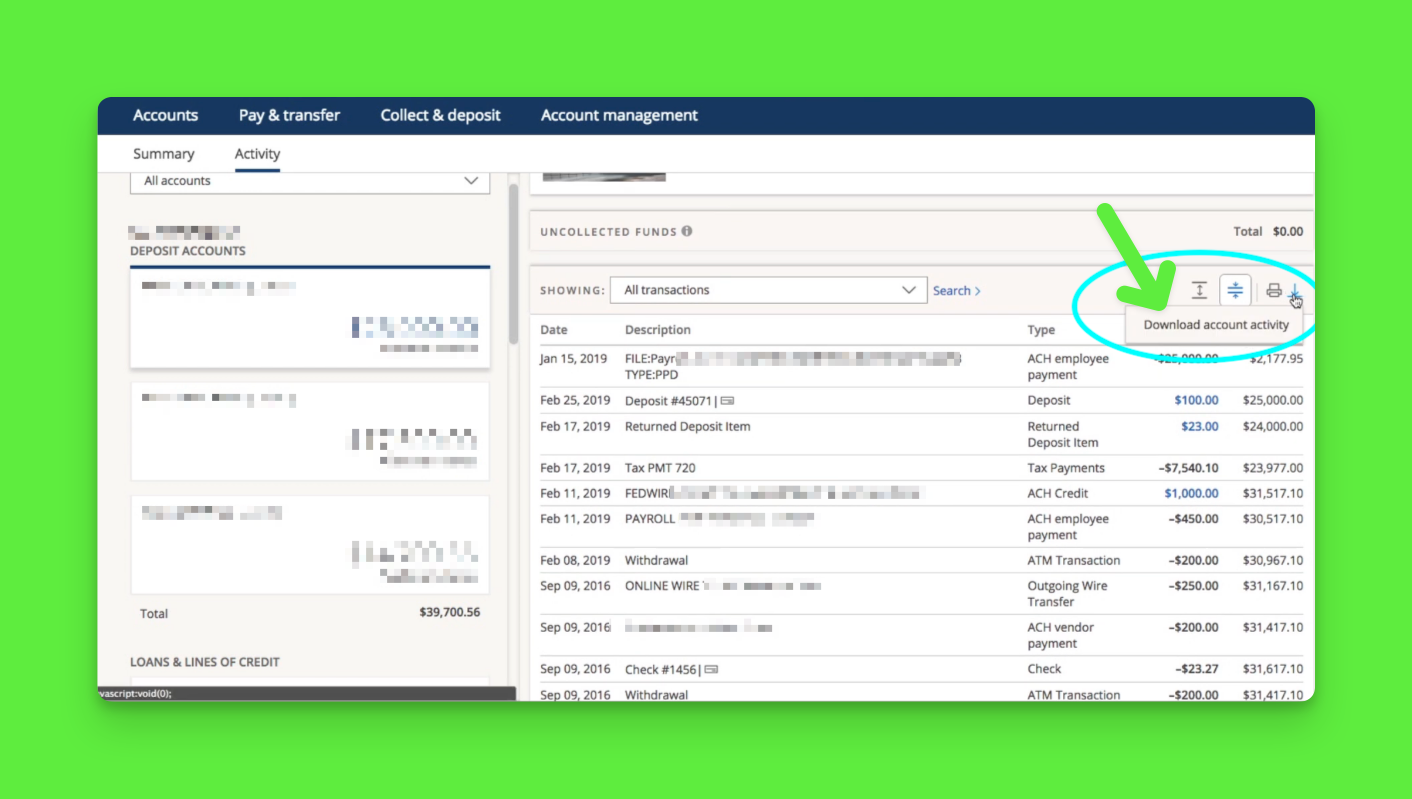Select the third deposit account card
The image size is (1412, 799).
tap(310, 545)
